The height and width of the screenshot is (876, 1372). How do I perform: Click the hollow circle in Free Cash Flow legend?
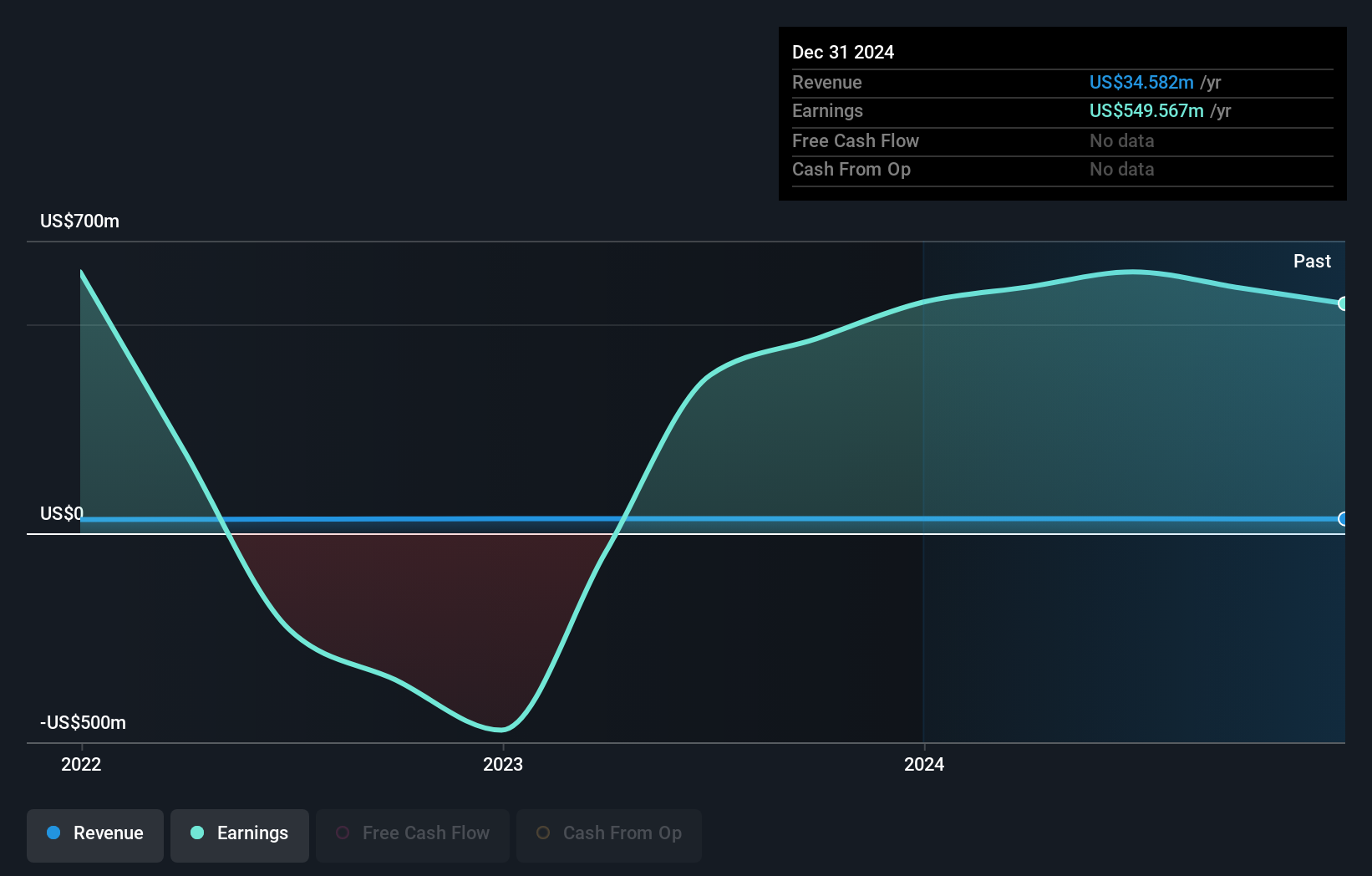click(343, 833)
